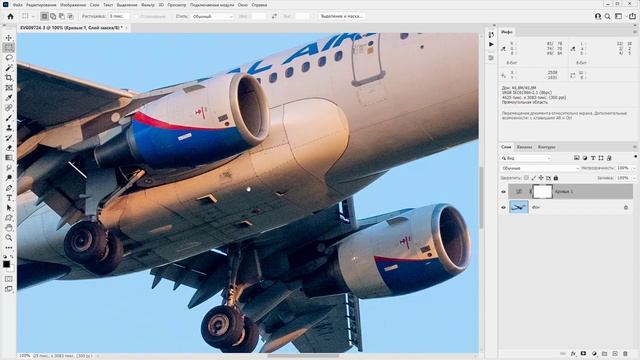Select the Zoom tool
640x360 pixels.
(9, 238)
